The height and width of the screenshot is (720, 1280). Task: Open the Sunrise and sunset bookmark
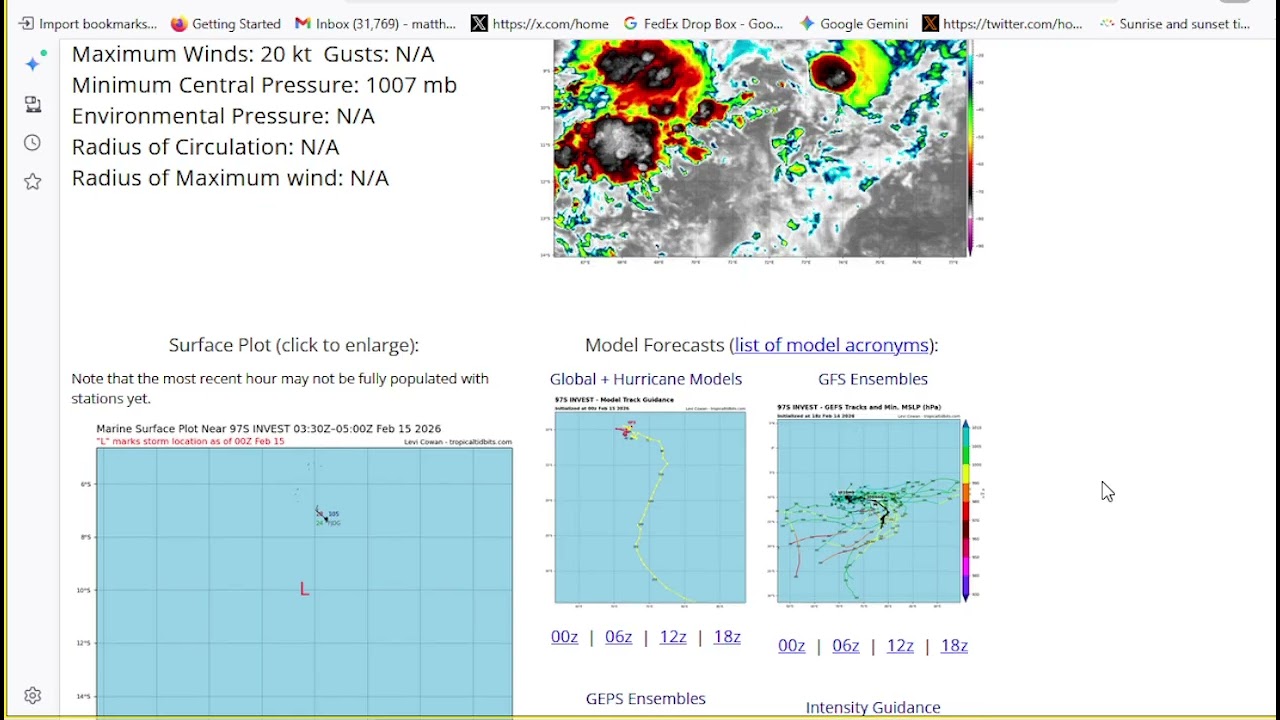point(1174,23)
